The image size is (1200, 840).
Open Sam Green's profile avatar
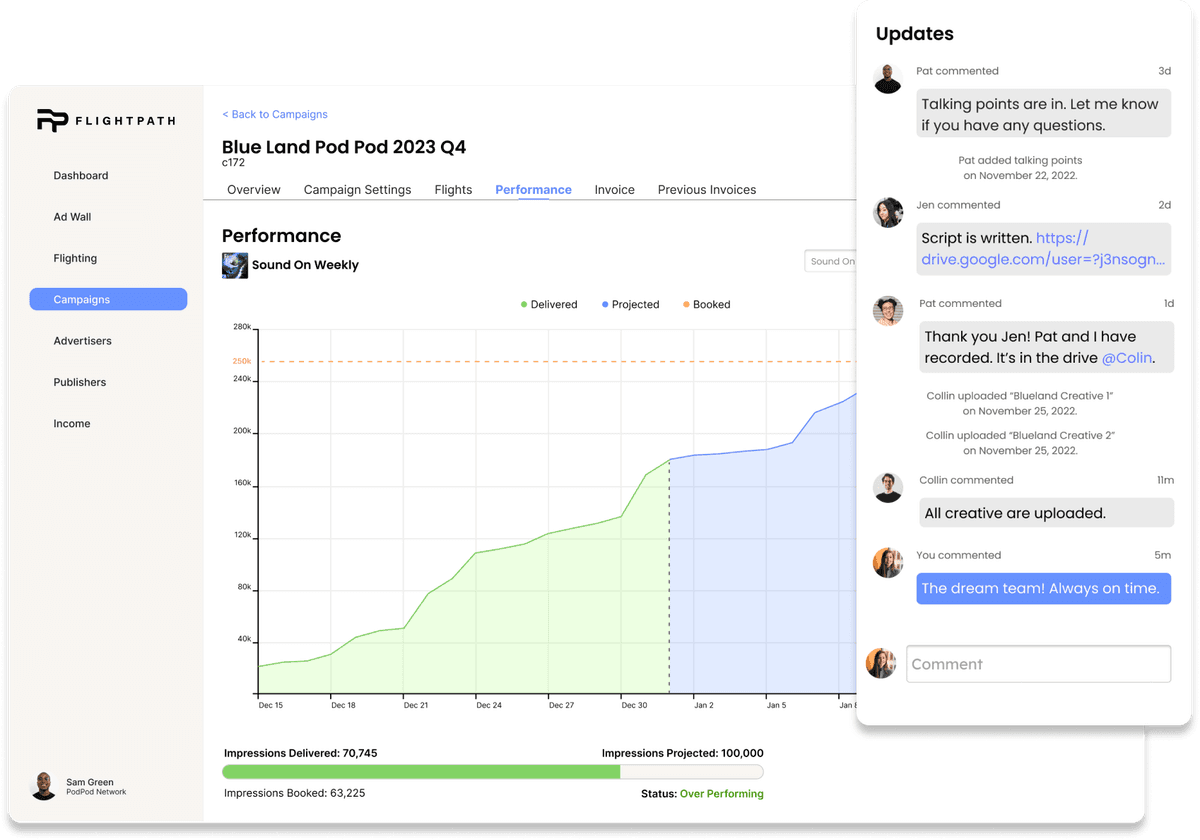tap(43, 786)
